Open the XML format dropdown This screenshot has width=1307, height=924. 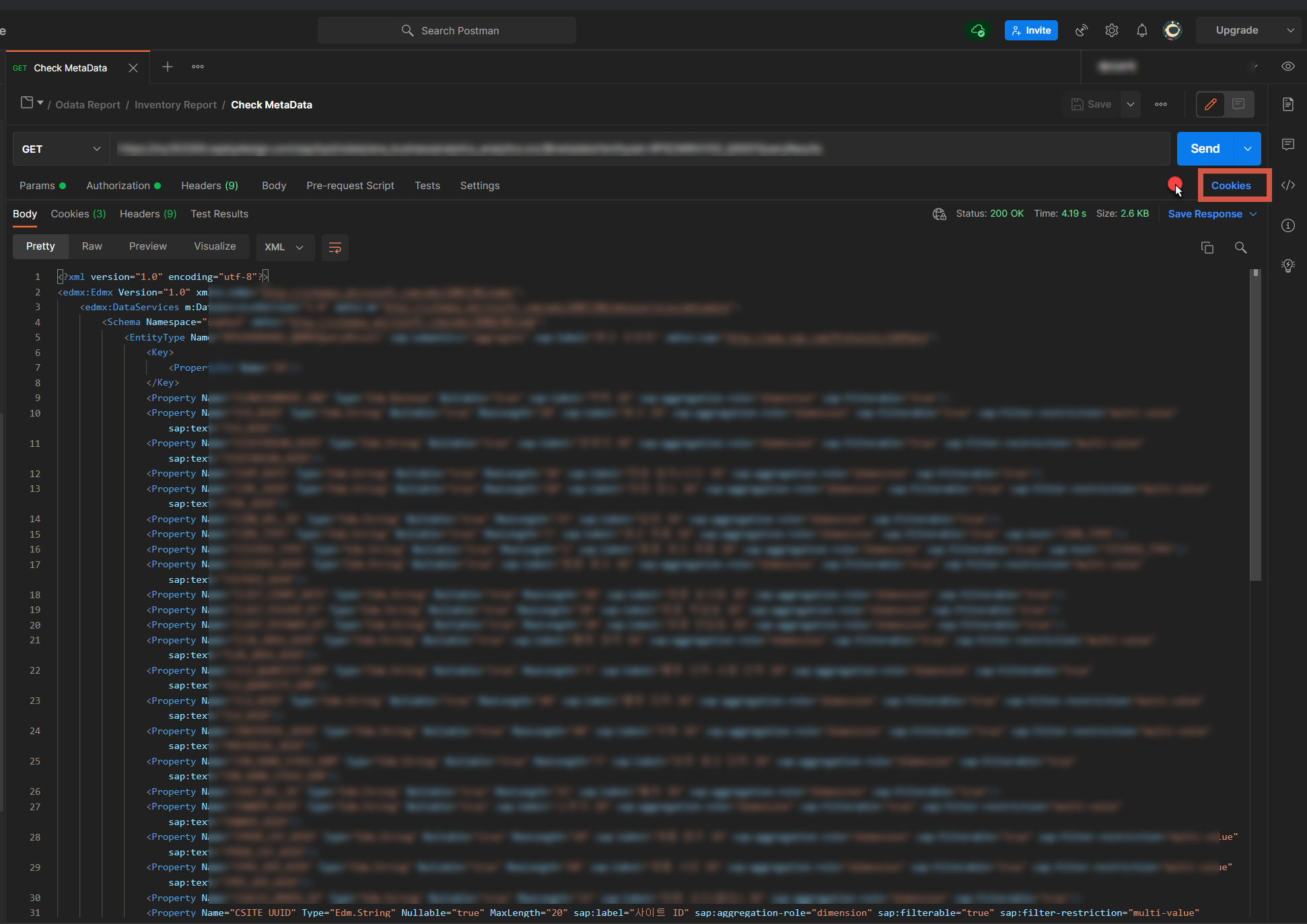pyautogui.click(x=284, y=247)
